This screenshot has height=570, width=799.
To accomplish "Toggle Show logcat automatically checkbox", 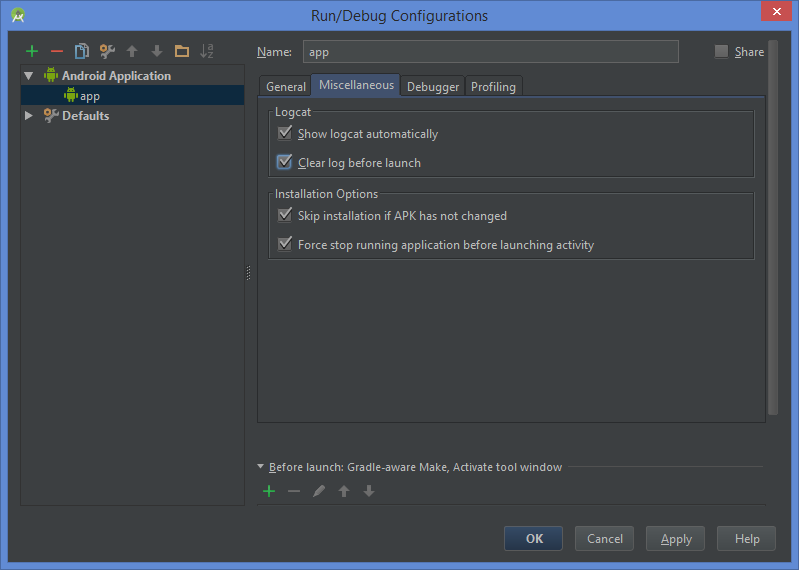I will click(285, 133).
